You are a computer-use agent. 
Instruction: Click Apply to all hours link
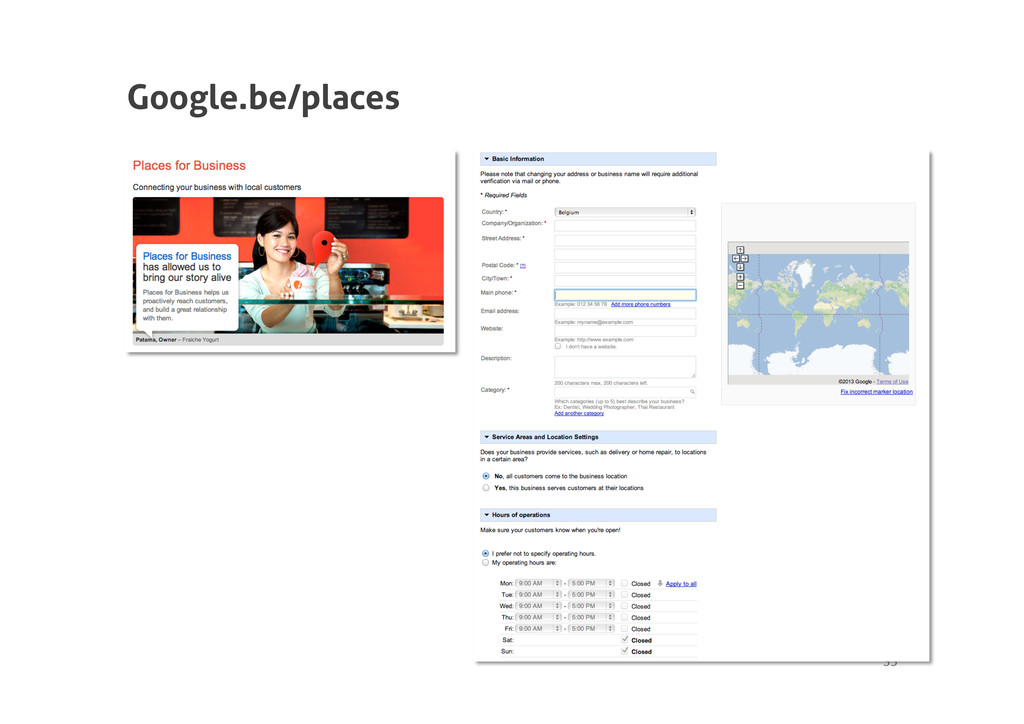pyautogui.click(x=681, y=584)
